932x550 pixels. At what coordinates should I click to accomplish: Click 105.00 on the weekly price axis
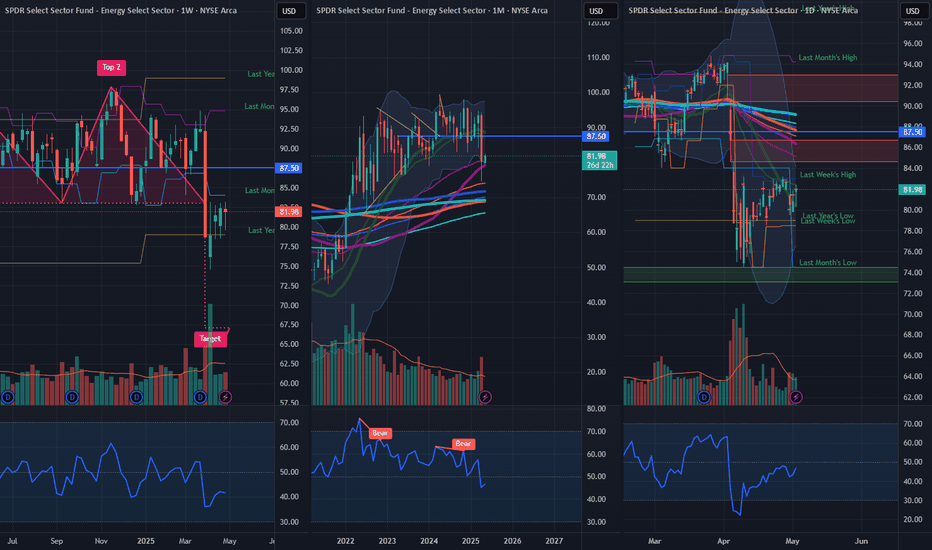tap(291, 31)
